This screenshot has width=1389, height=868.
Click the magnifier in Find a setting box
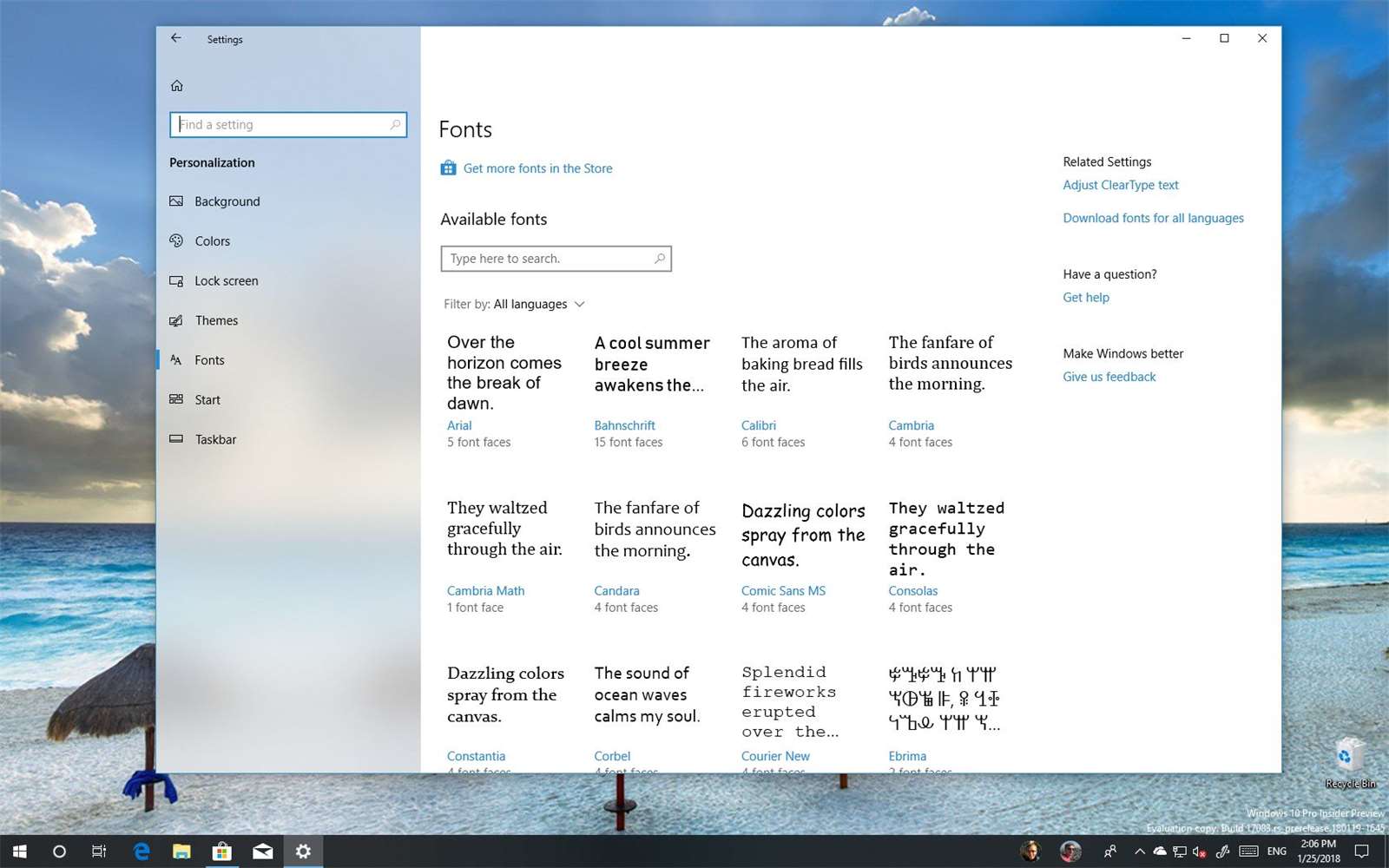pyautogui.click(x=395, y=124)
